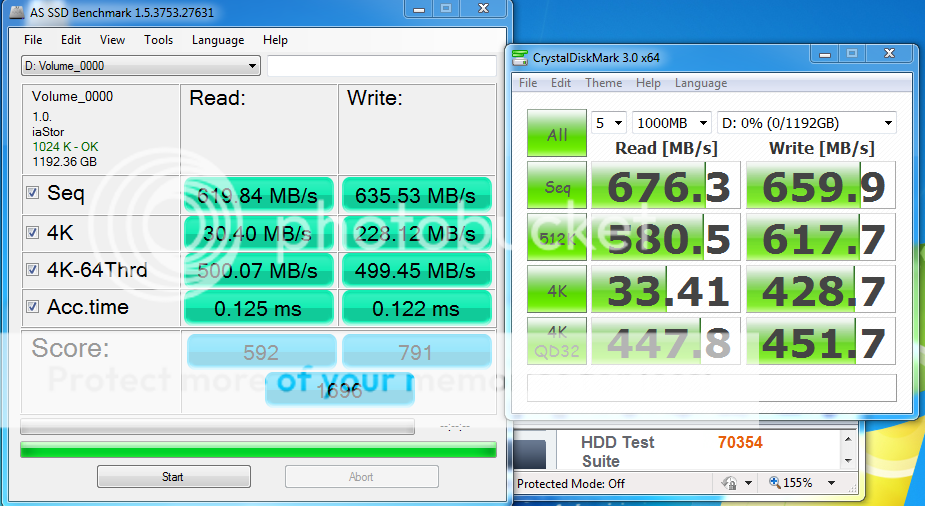
Task: Click the gray test progress bar
Action: (x=217, y=426)
